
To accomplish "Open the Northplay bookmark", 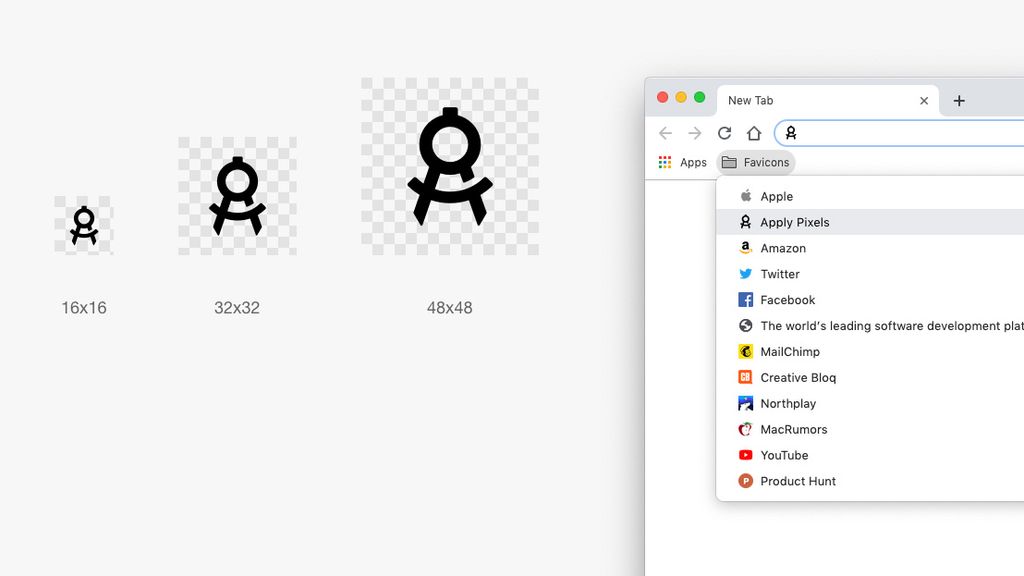I will (788, 403).
